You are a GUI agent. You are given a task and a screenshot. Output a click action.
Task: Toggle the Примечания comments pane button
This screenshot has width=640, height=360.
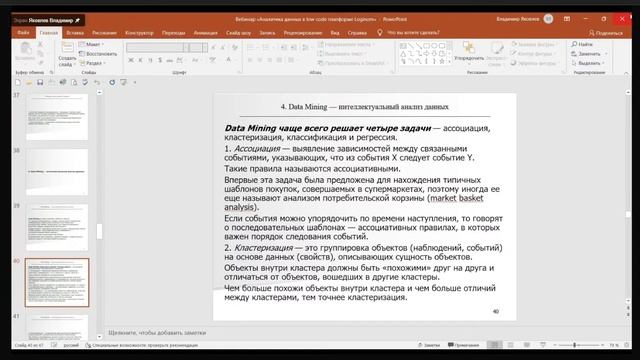point(463,345)
